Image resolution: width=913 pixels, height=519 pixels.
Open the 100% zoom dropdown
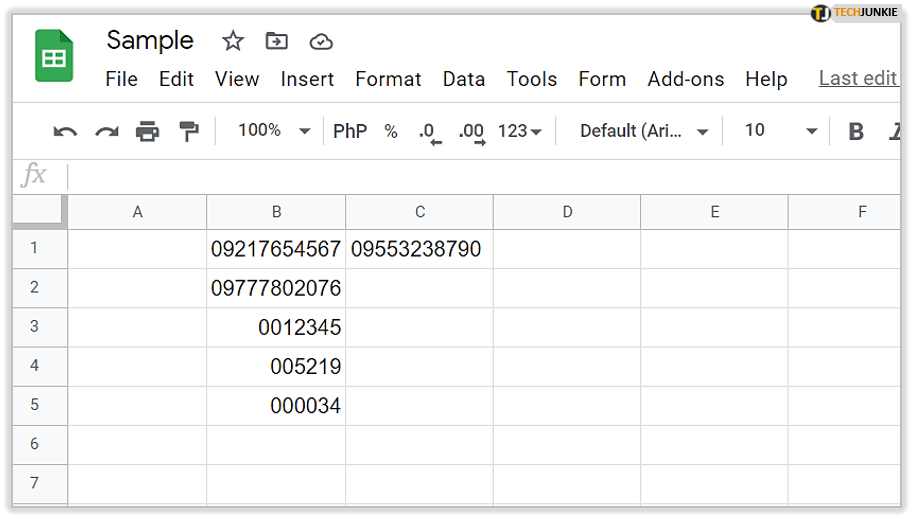[x=274, y=131]
